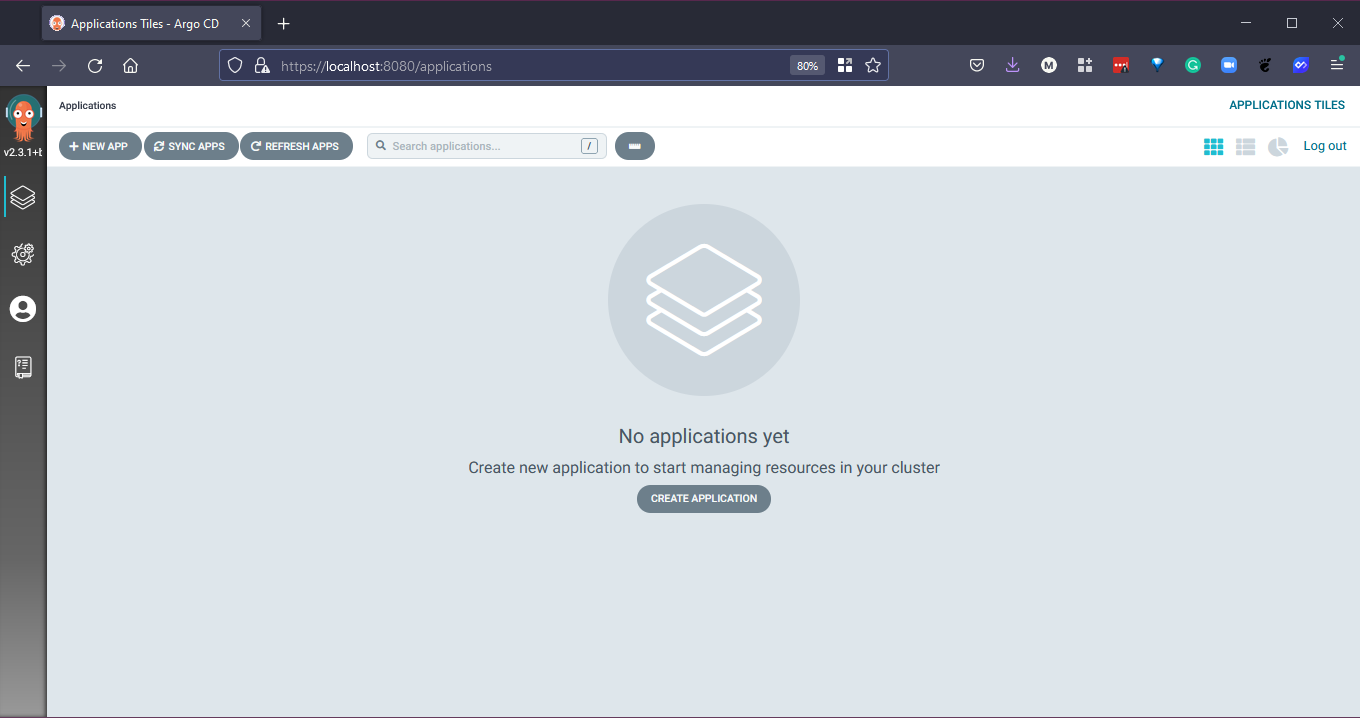Bookmark this page with the star icon
Viewport: 1360px width, 718px height.
pos(873,65)
